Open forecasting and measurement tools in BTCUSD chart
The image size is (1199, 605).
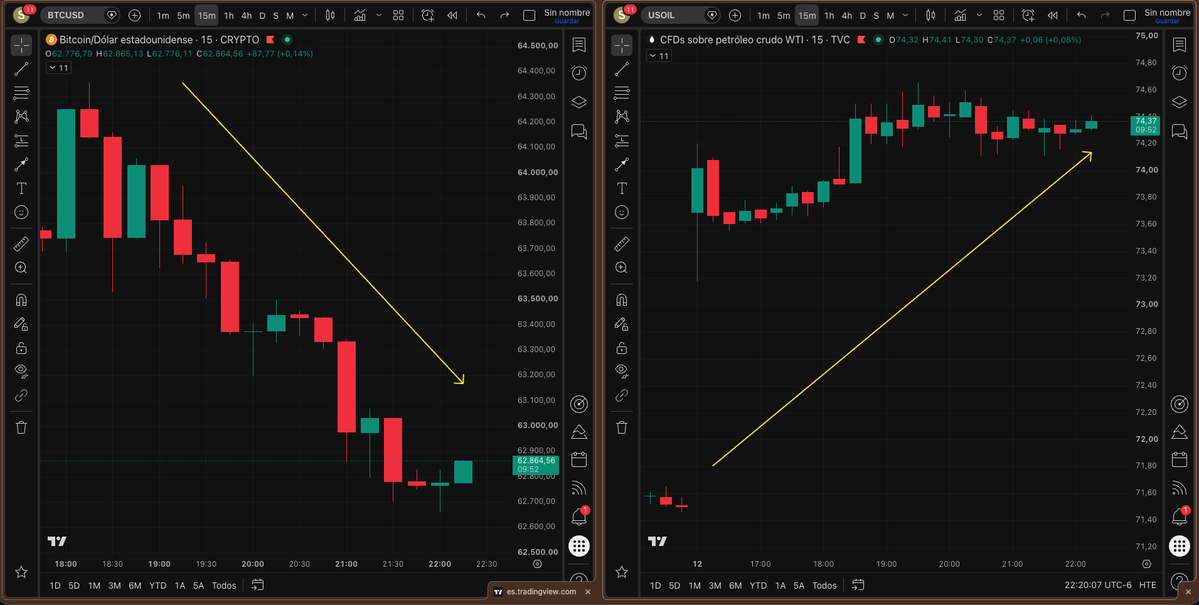point(21,141)
